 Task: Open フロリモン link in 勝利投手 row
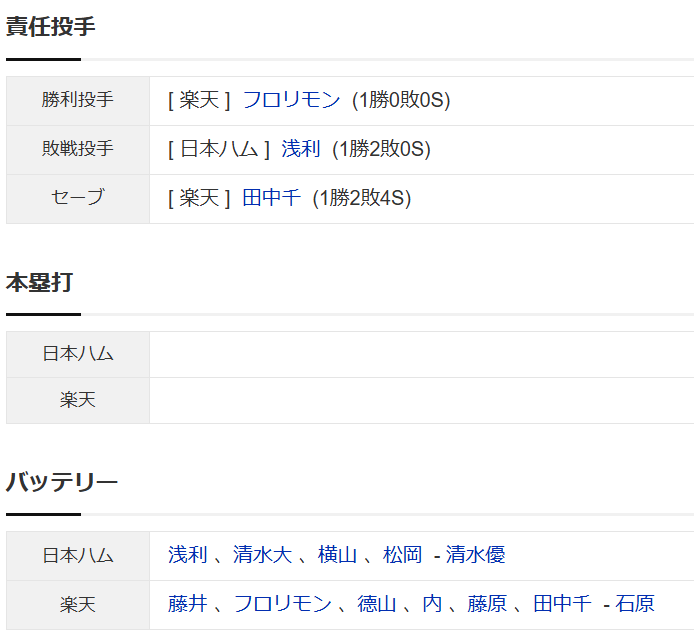[291, 100]
